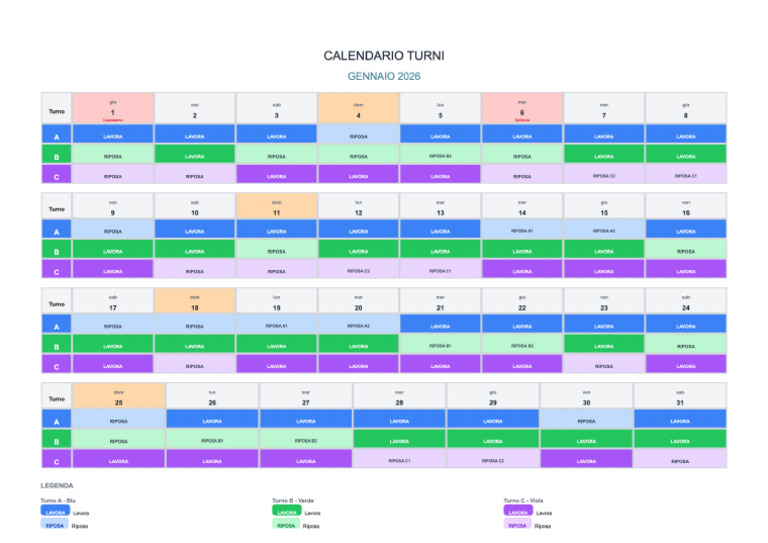The image size is (768, 543).
Task: Select Turno A RIPOSA cell on day 30
Action: [x=586, y=419]
